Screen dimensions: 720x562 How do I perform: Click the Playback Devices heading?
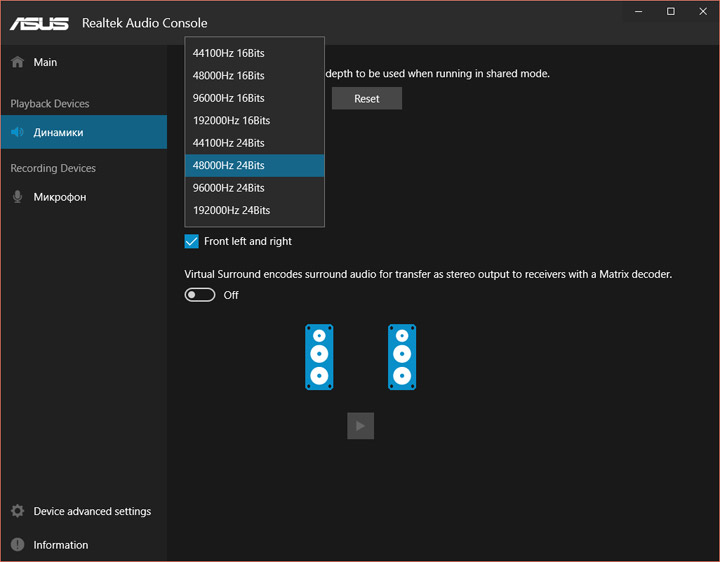[x=50, y=104]
